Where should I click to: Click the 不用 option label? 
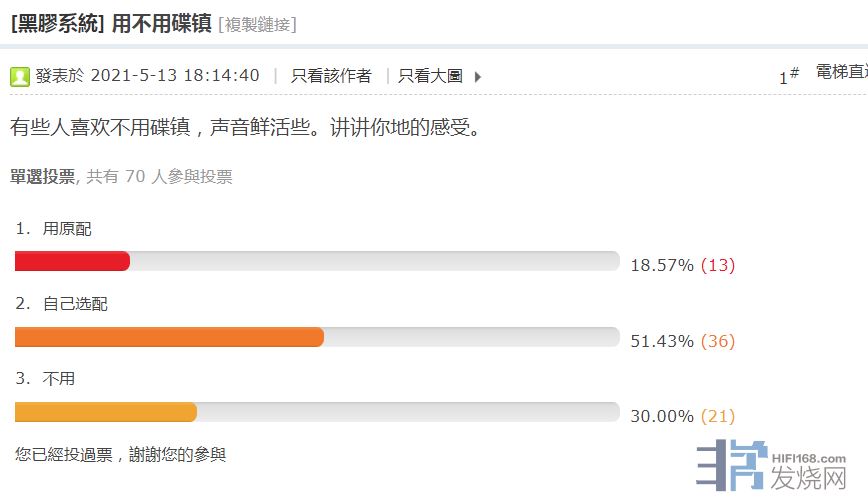pyautogui.click(x=59, y=379)
